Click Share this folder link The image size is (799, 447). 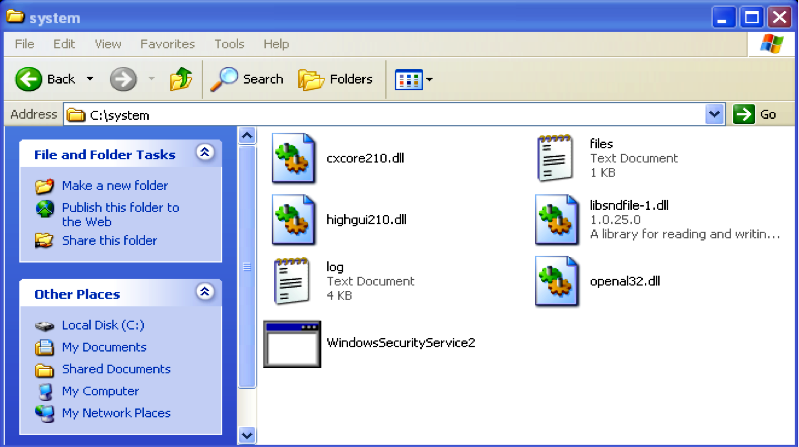coord(110,241)
